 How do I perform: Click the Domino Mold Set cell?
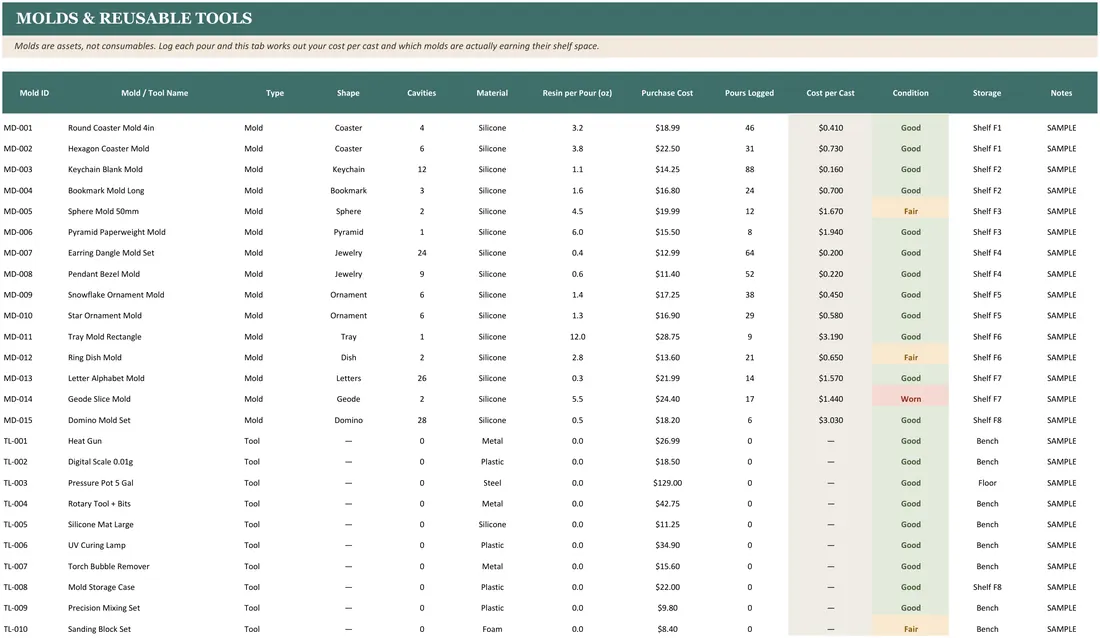99,420
